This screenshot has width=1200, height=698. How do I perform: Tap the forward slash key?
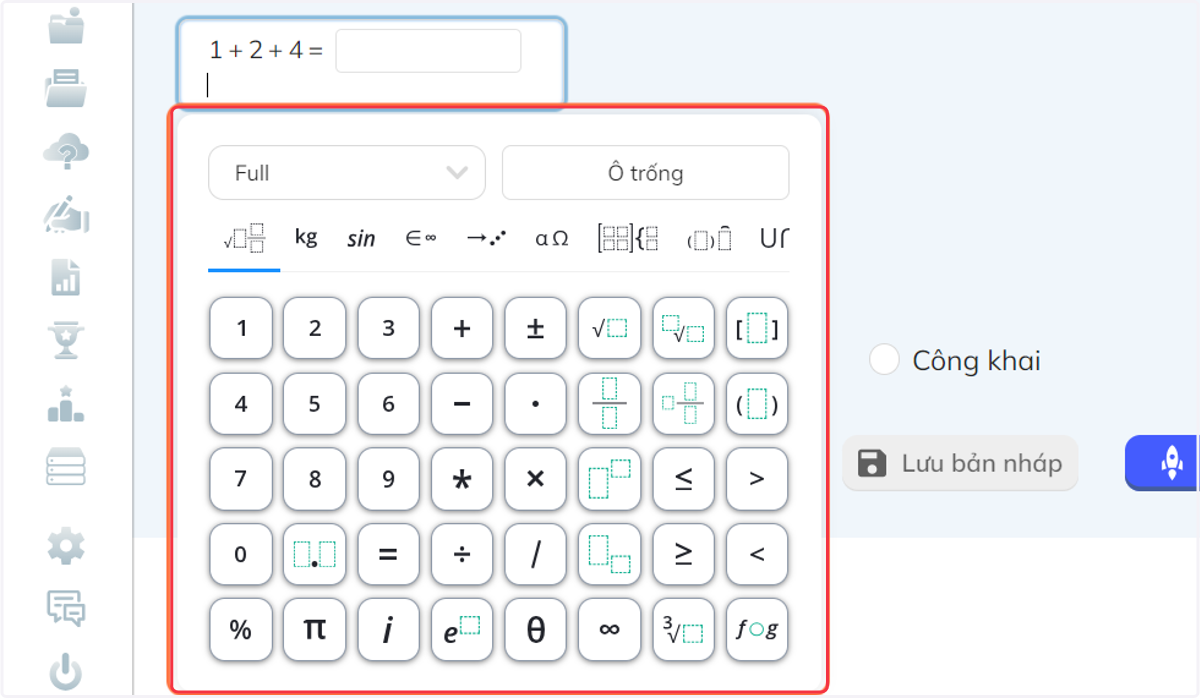click(x=535, y=554)
